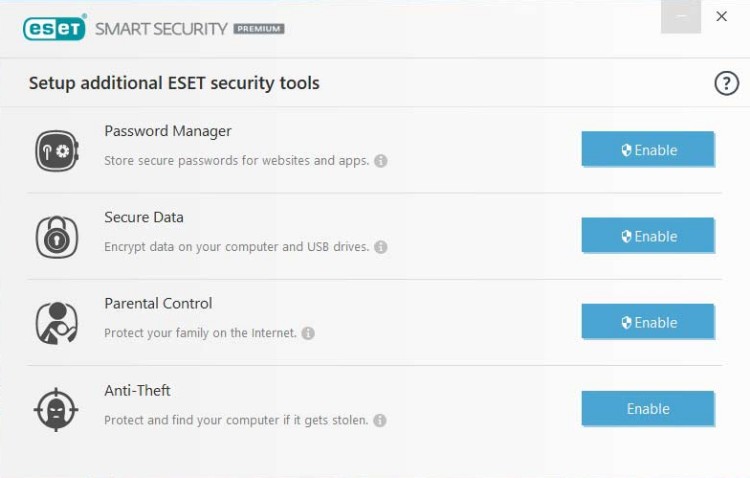The image size is (750, 478).
Task: Click the Password Manager safe icon
Action: 57,151
